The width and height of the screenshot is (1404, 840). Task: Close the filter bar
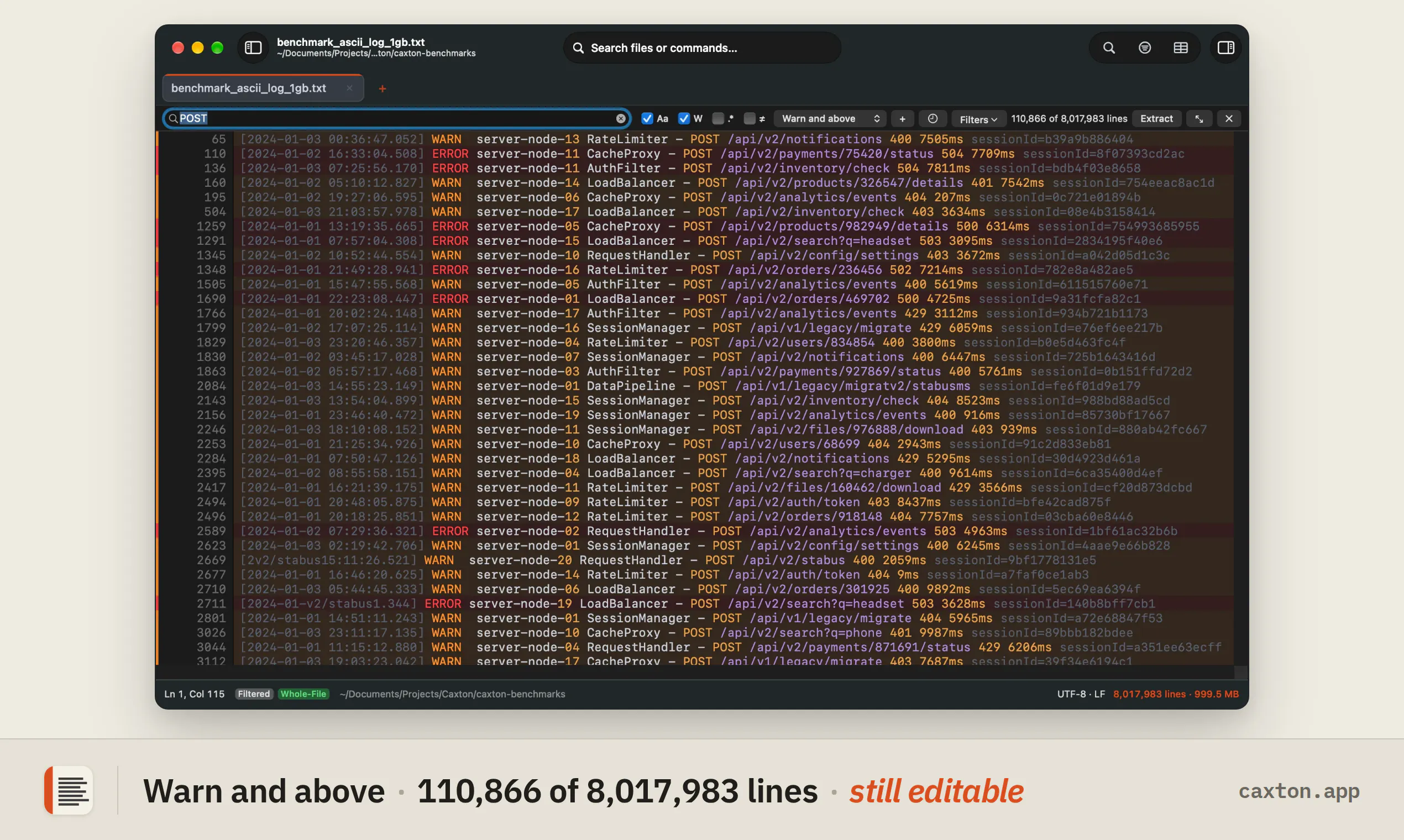[x=1228, y=119]
